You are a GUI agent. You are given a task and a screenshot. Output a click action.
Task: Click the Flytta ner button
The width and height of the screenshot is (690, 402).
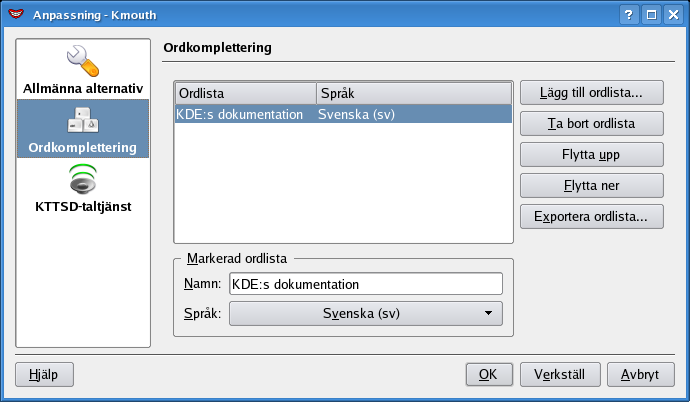pos(592,186)
